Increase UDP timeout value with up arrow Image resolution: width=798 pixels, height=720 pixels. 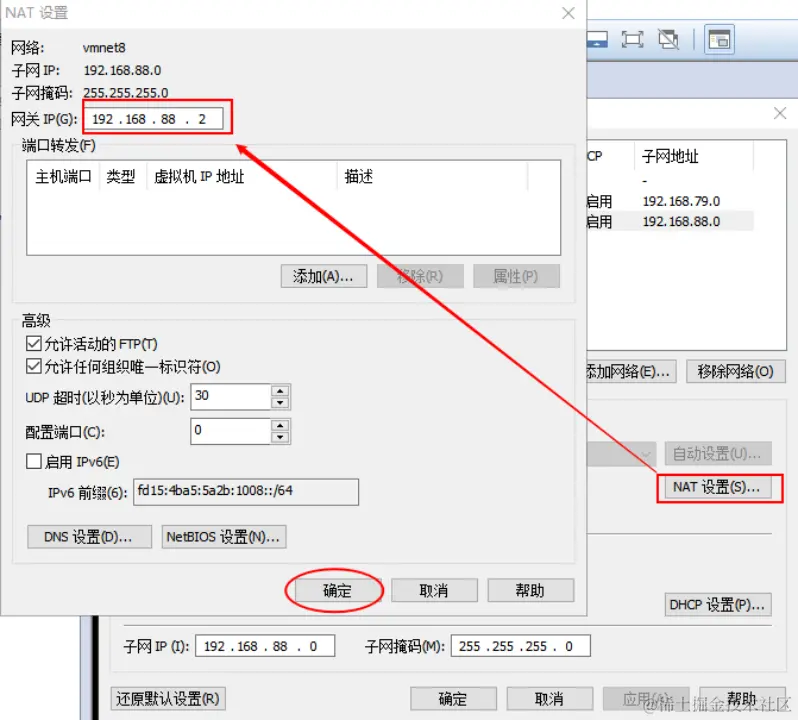(x=280, y=391)
